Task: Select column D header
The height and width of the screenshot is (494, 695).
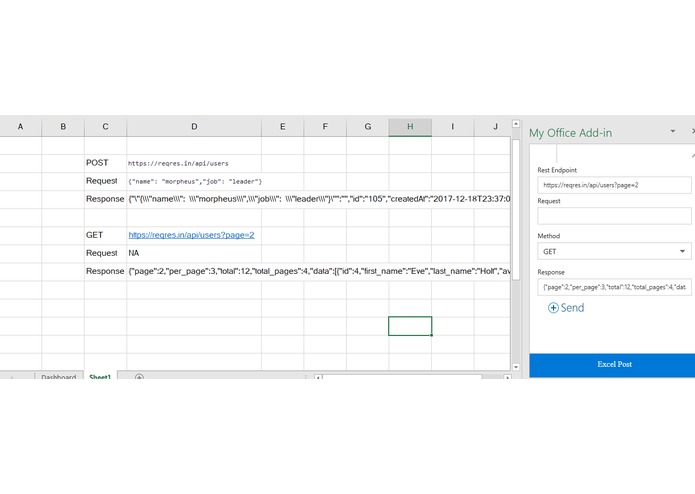Action: click(x=194, y=127)
